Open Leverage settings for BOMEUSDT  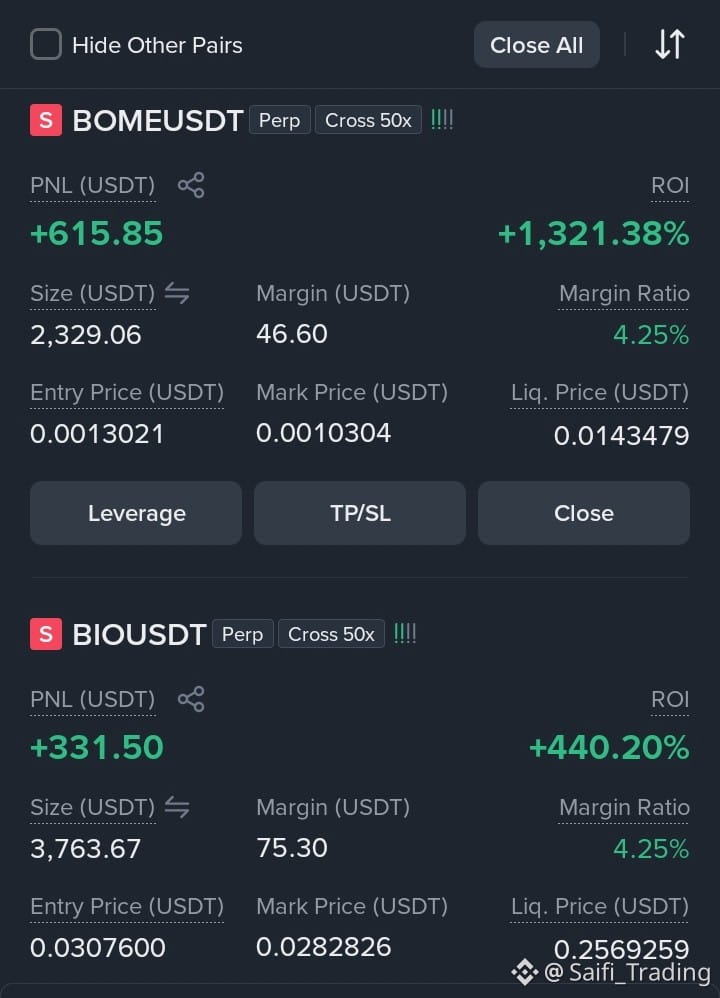(x=136, y=513)
